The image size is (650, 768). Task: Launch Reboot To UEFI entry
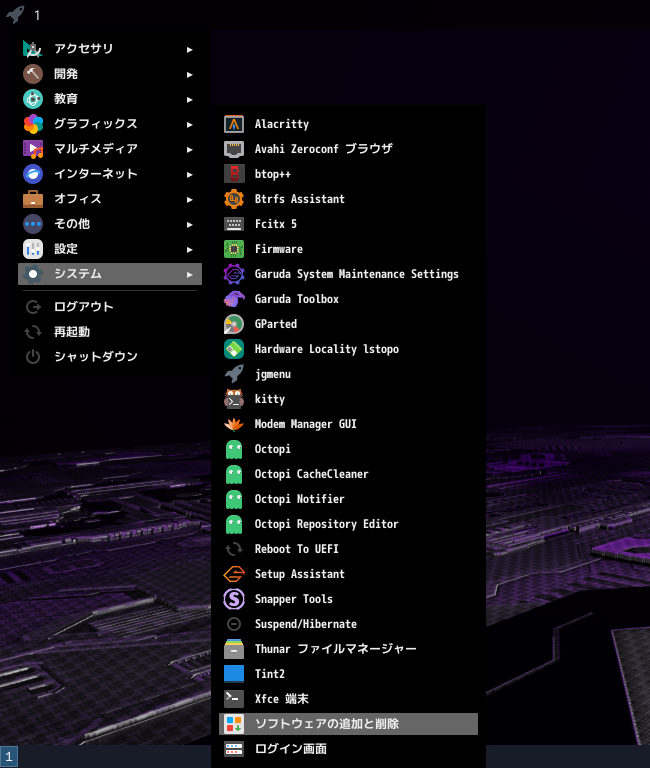[x=348, y=549]
